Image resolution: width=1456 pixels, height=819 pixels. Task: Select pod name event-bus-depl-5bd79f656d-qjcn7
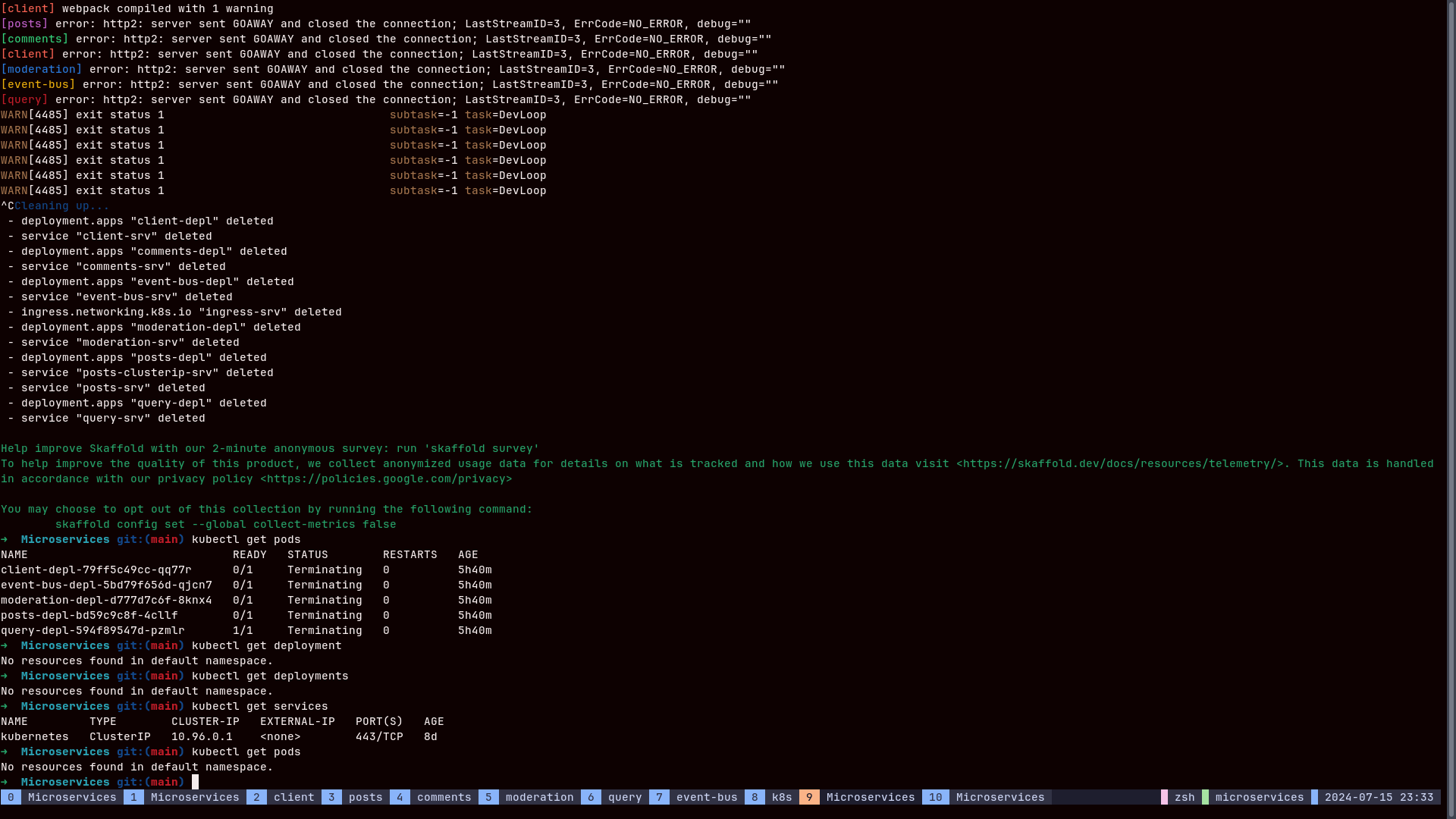point(106,585)
